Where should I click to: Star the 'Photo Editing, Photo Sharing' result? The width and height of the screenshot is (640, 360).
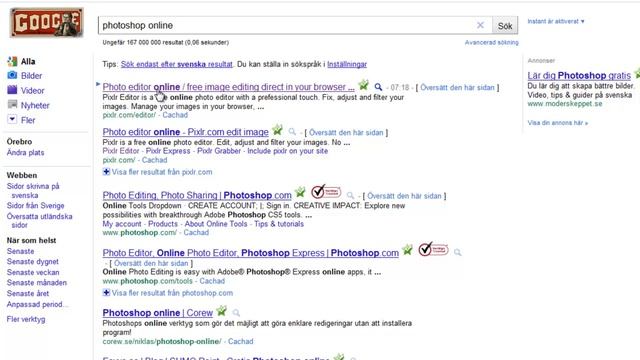point(300,192)
